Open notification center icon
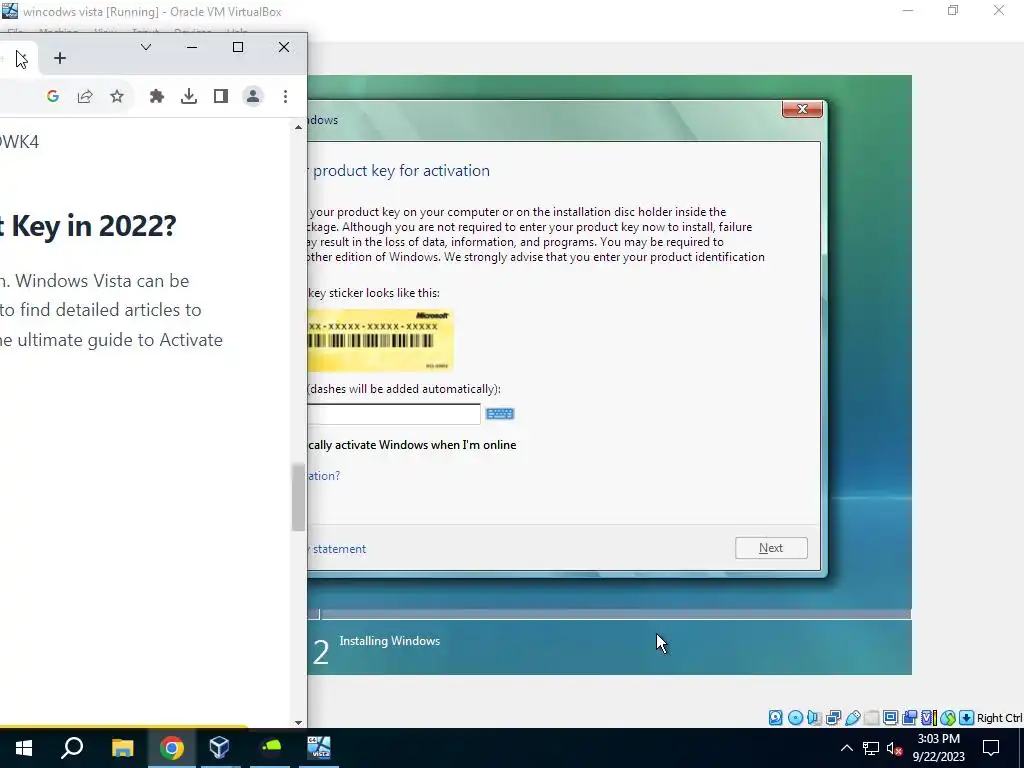 click(991, 748)
